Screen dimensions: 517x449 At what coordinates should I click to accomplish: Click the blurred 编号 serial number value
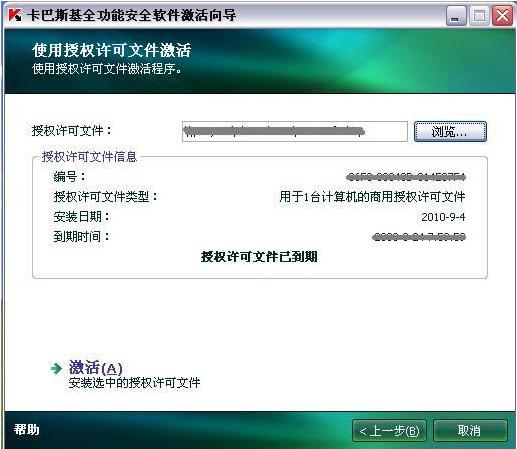[x=406, y=177]
